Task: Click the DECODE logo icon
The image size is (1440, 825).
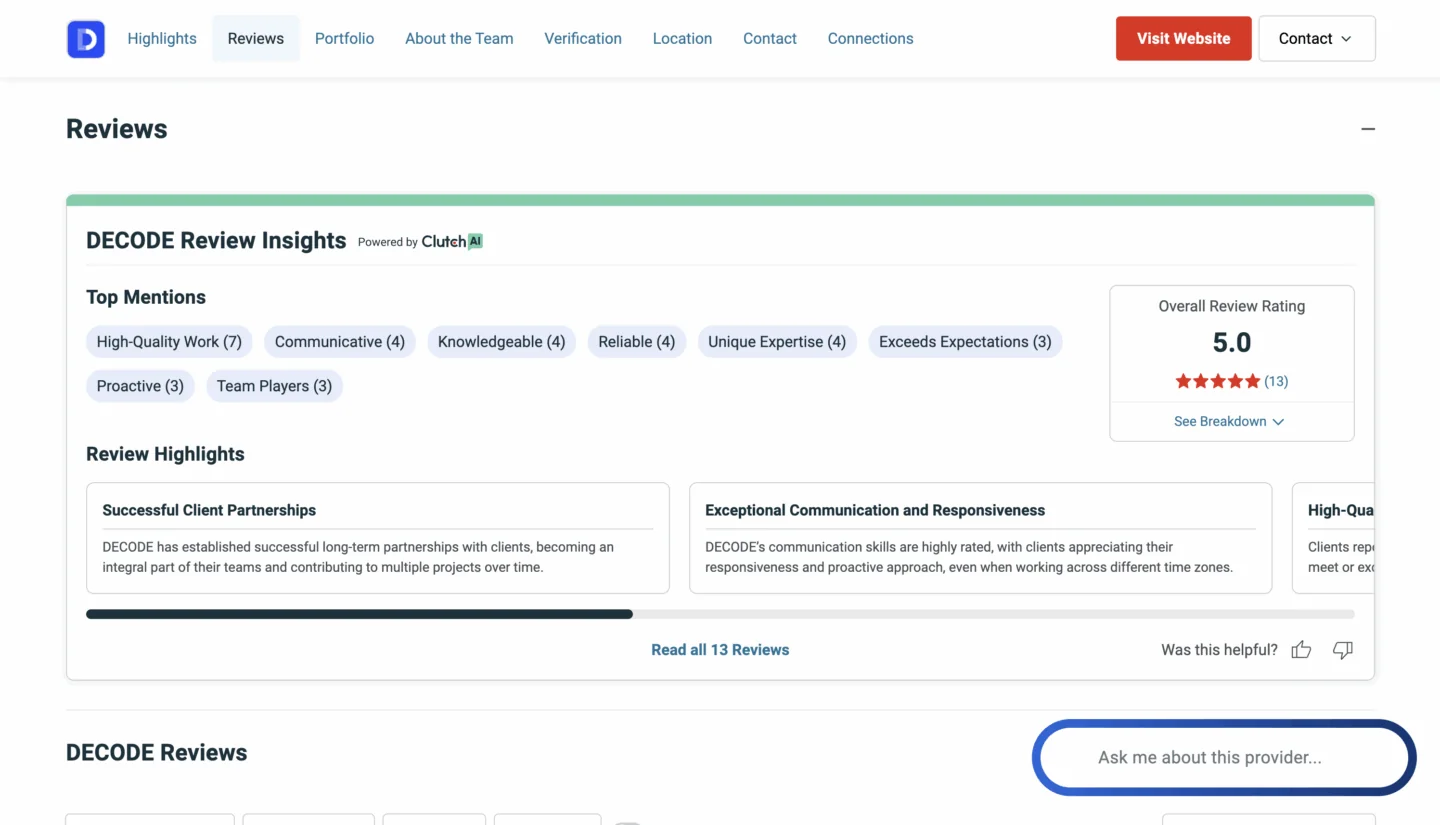Action: 86,39
